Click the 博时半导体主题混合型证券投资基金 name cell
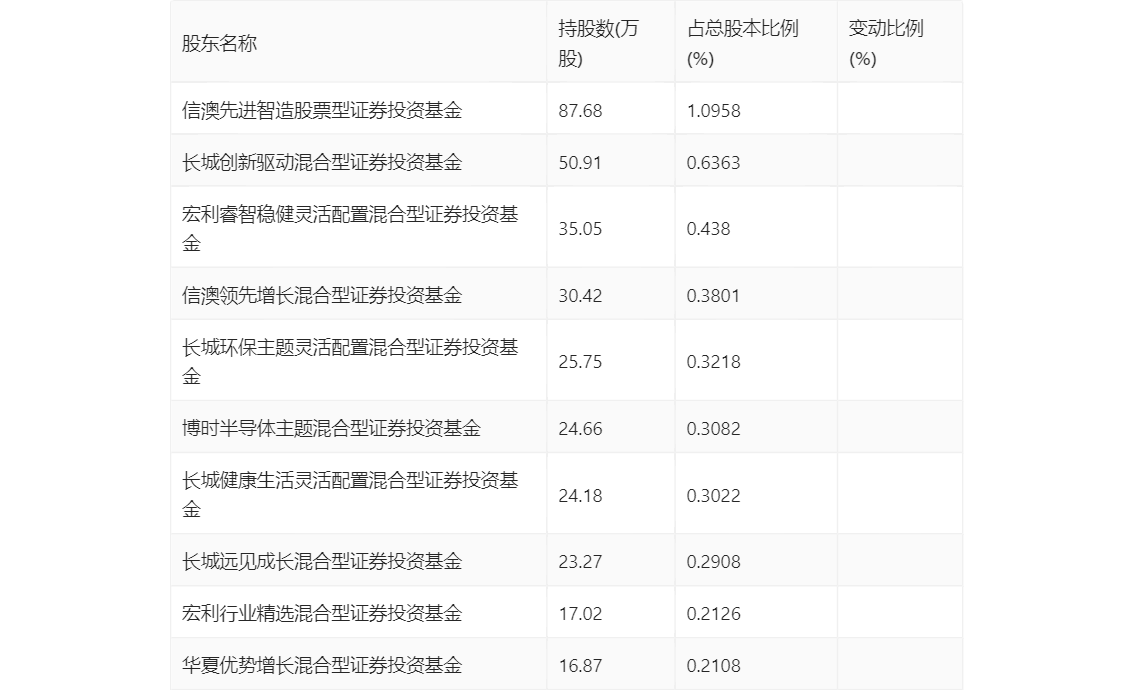 (359, 428)
